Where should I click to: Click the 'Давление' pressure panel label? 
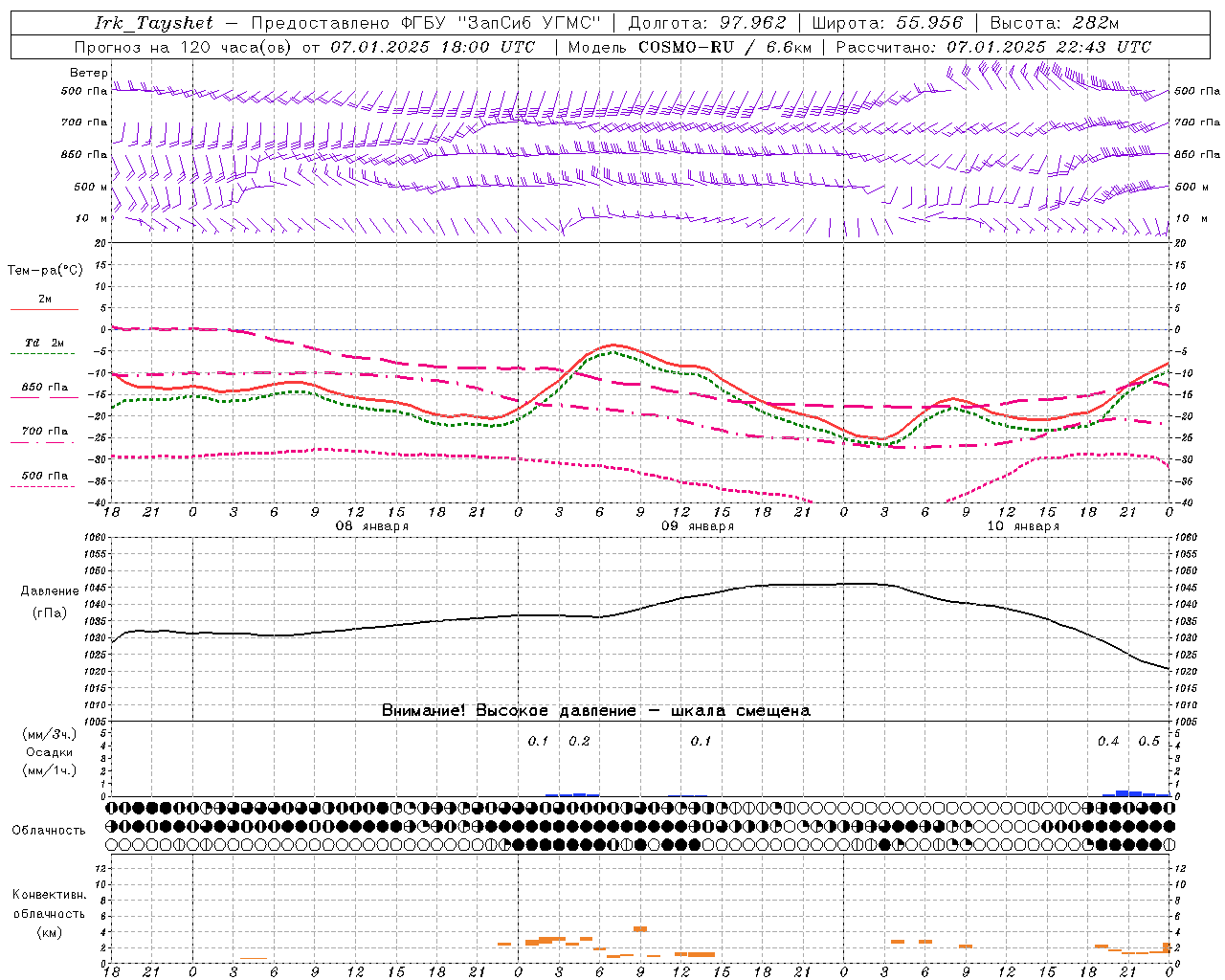(x=50, y=591)
